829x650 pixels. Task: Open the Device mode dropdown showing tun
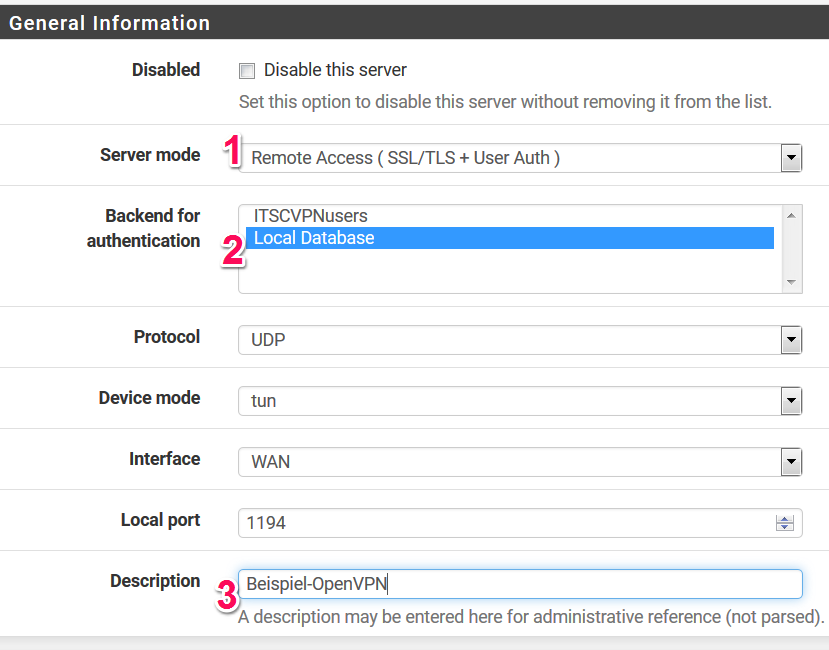pyautogui.click(x=520, y=401)
